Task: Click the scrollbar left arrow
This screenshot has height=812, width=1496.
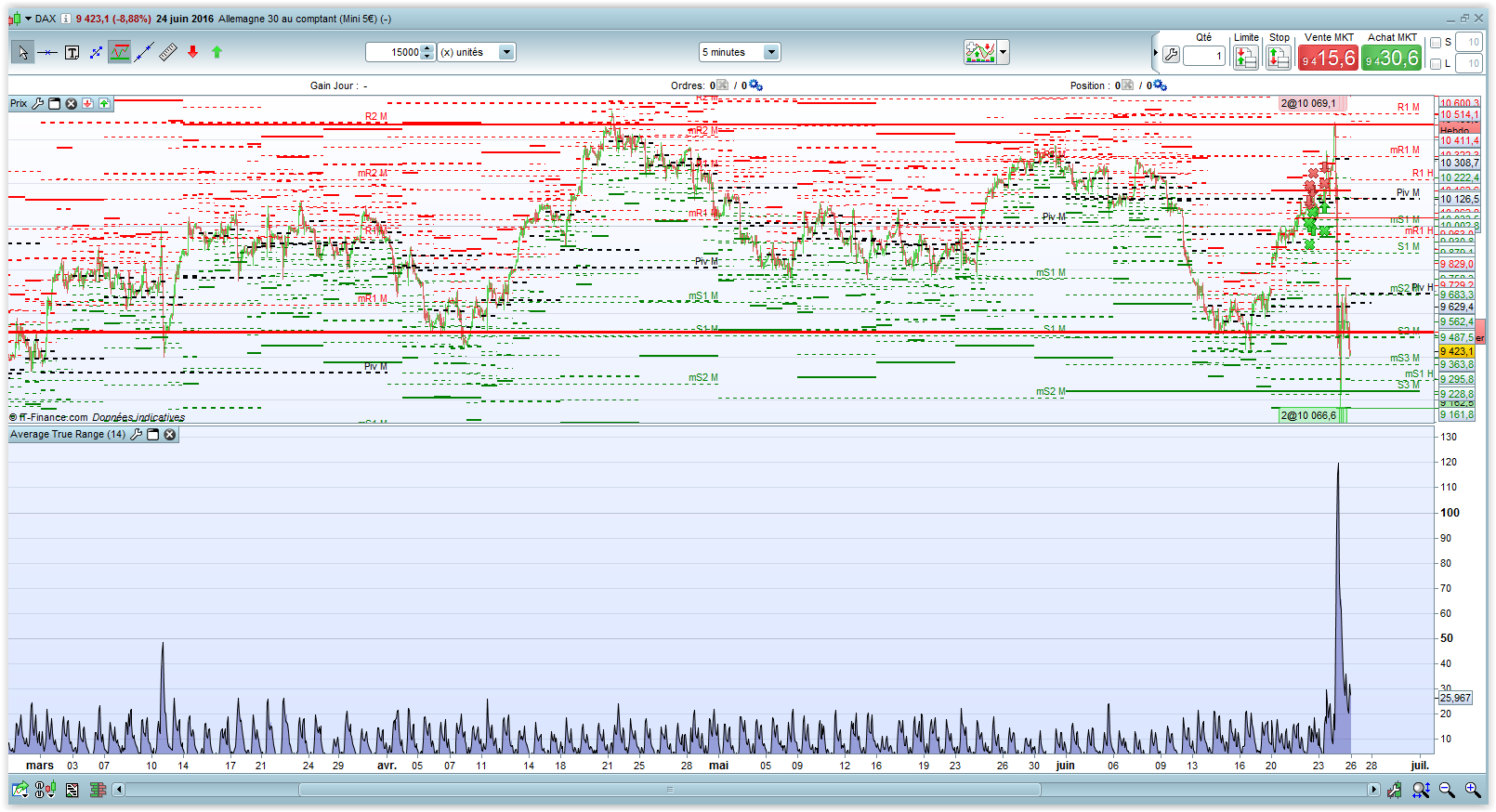Action: coord(119,790)
